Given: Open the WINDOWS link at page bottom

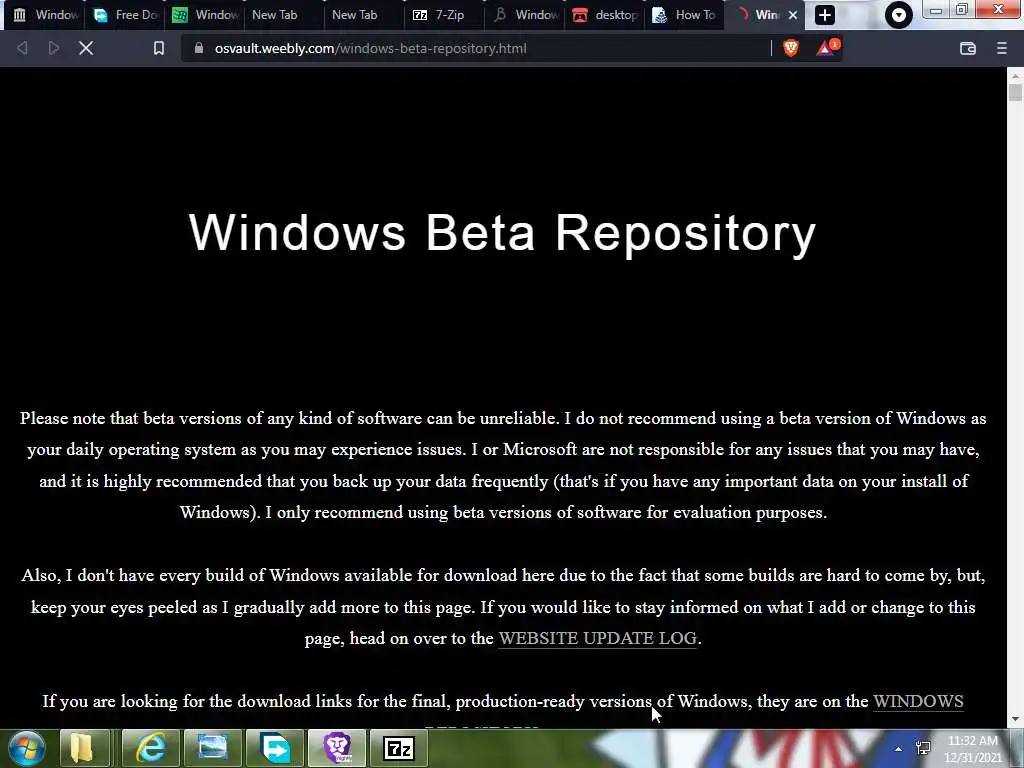Looking at the screenshot, I should pyautogui.click(x=918, y=701).
